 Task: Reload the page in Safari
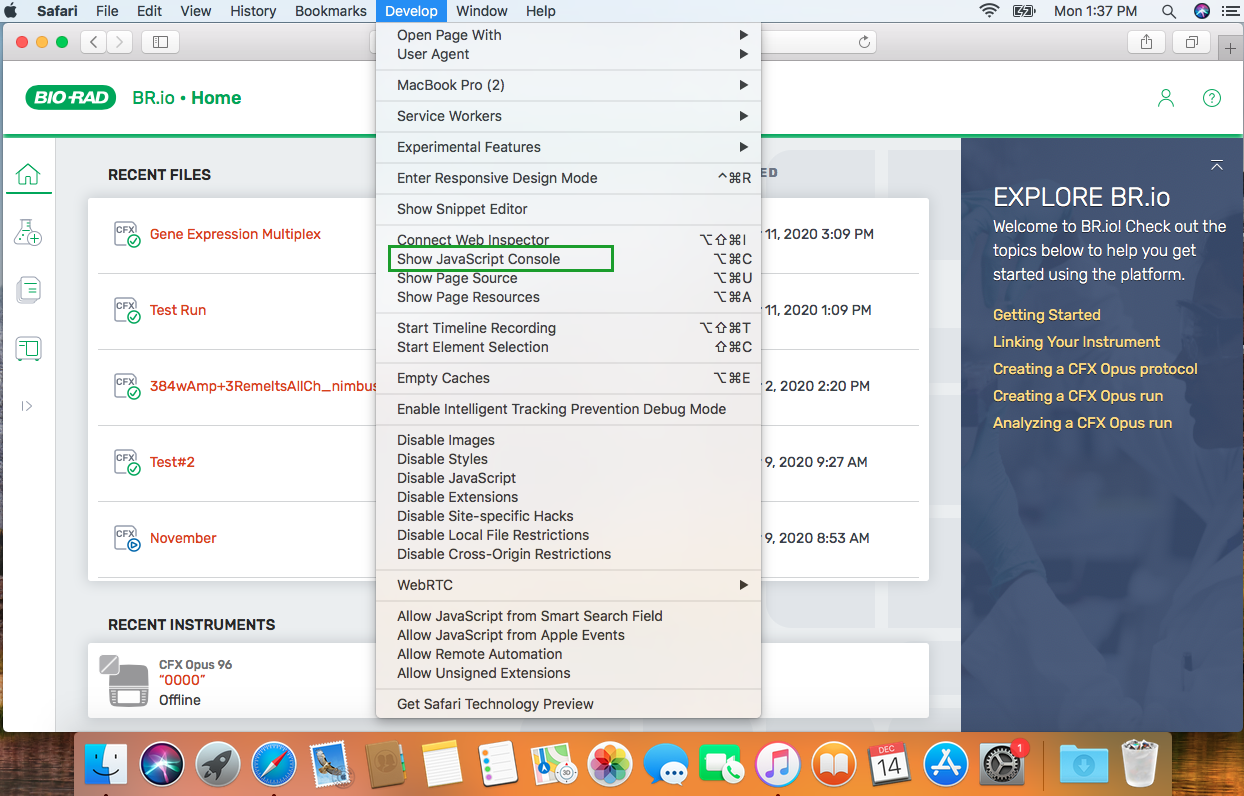pyautogui.click(x=865, y=42)
